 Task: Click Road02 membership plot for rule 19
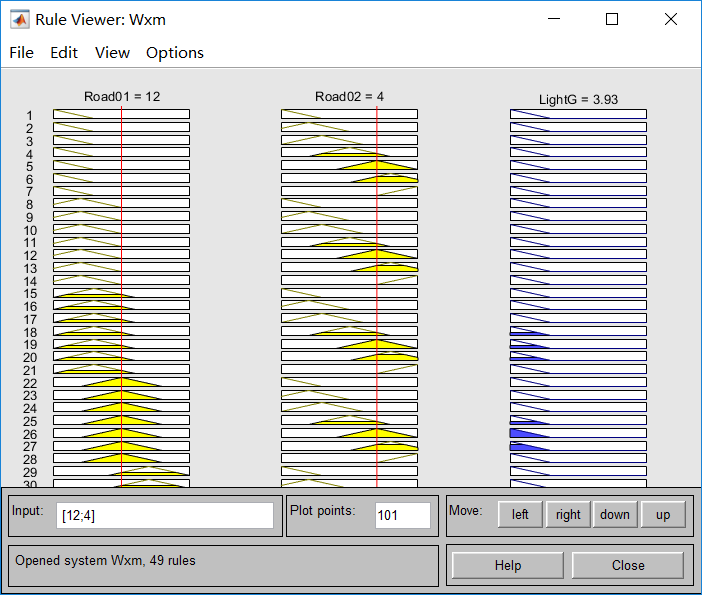tap(349, 344)
